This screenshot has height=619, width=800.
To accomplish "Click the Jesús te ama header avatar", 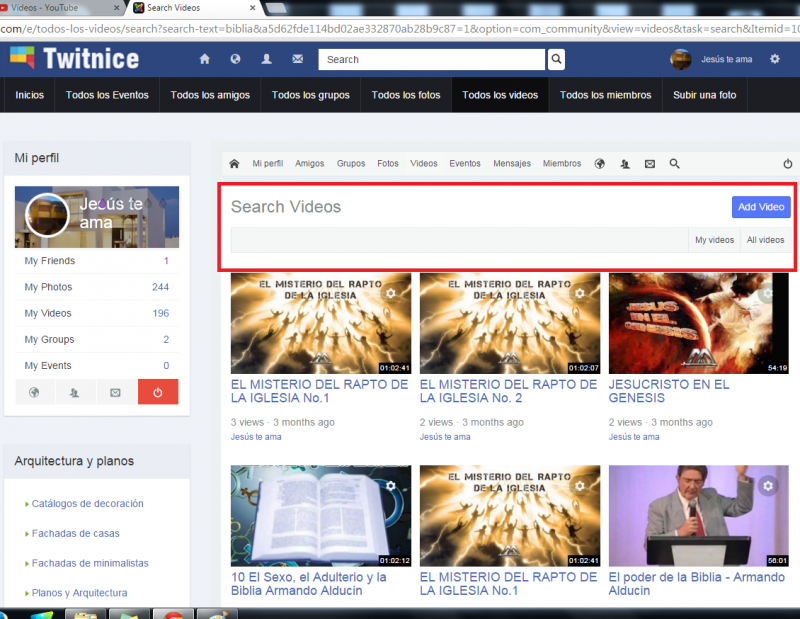I will [x=681, y=60].
